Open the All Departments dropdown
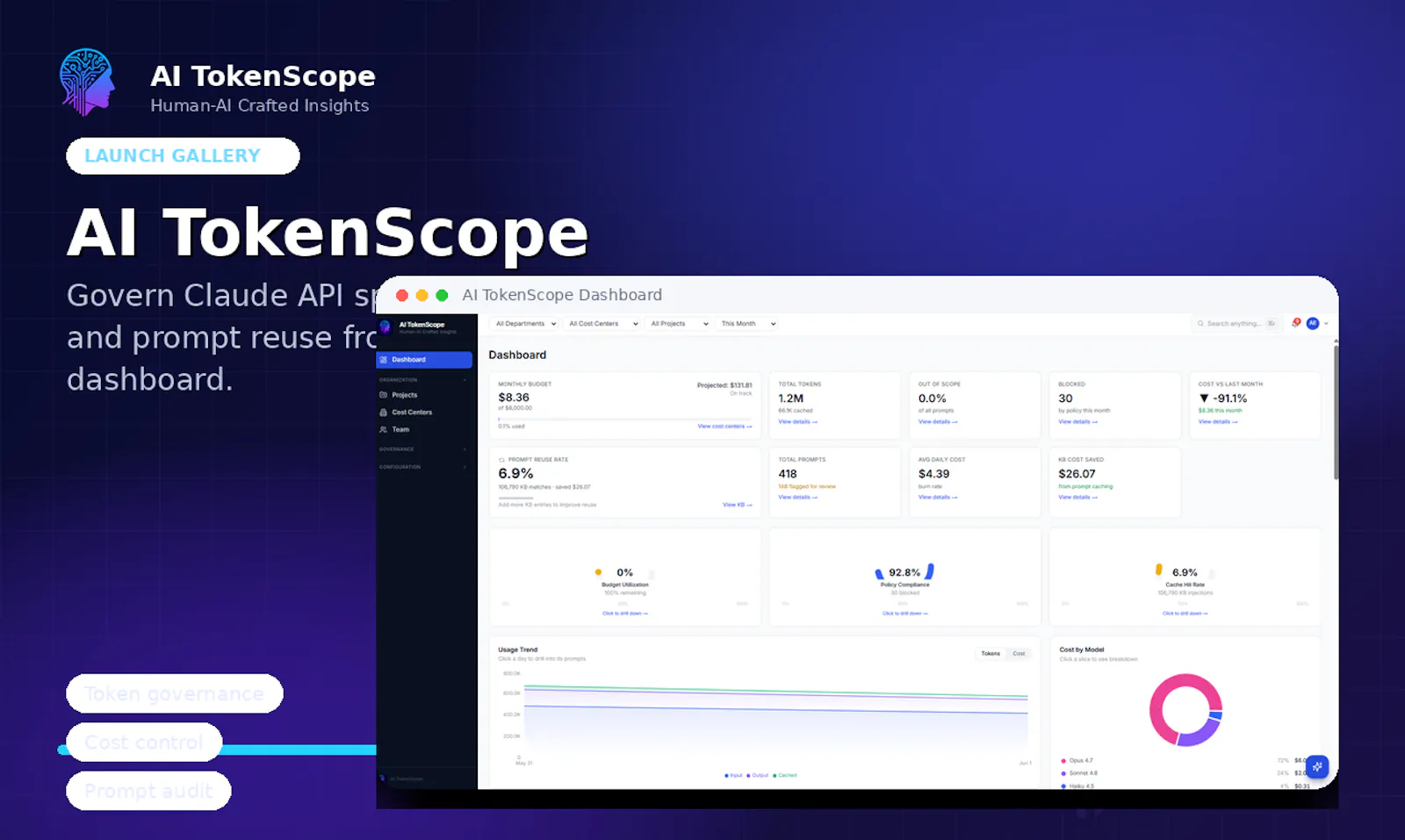This screenshot has height=840, width=1405. (x=524, y=324)
